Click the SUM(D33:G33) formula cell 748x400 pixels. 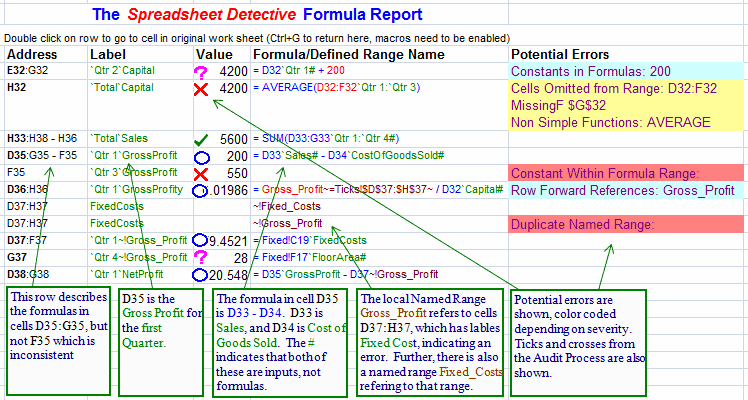327,139
